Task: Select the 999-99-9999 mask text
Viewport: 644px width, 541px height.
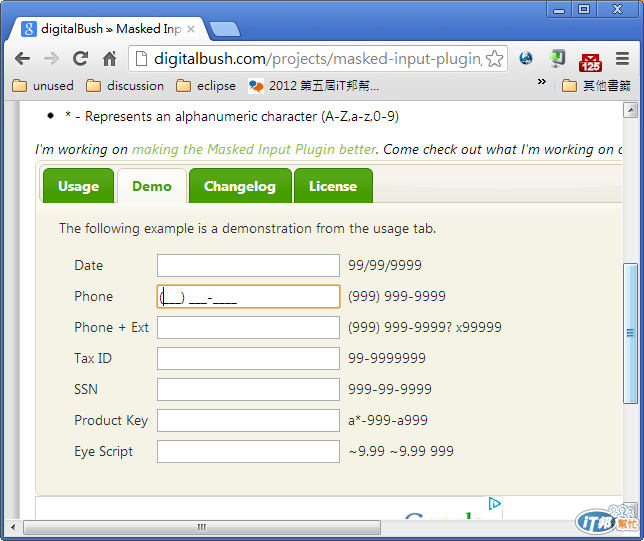Action: 390,389
